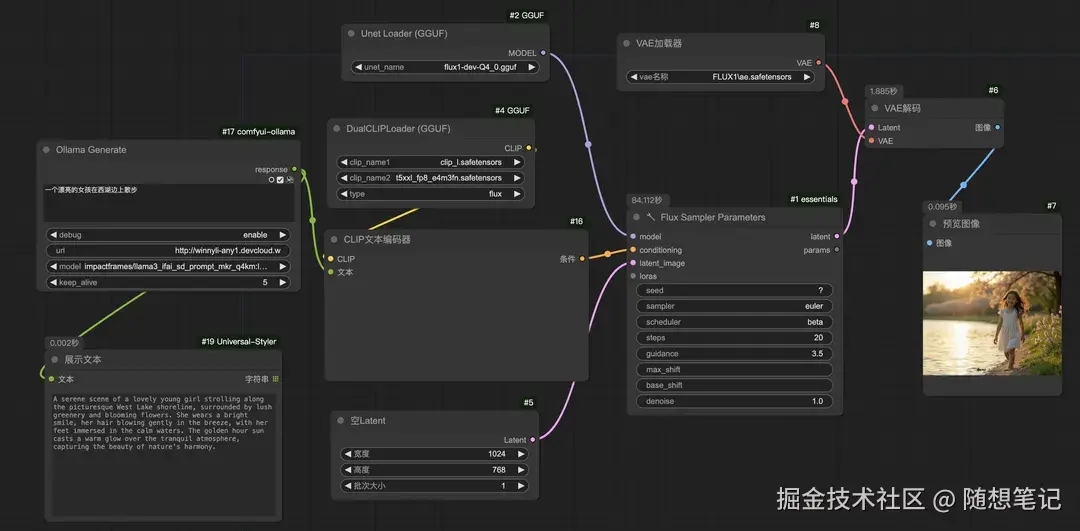This screenshot has width=1080, height=531.
Task: Click the Latent output port on 空Latent
Action: coord(533,439)
